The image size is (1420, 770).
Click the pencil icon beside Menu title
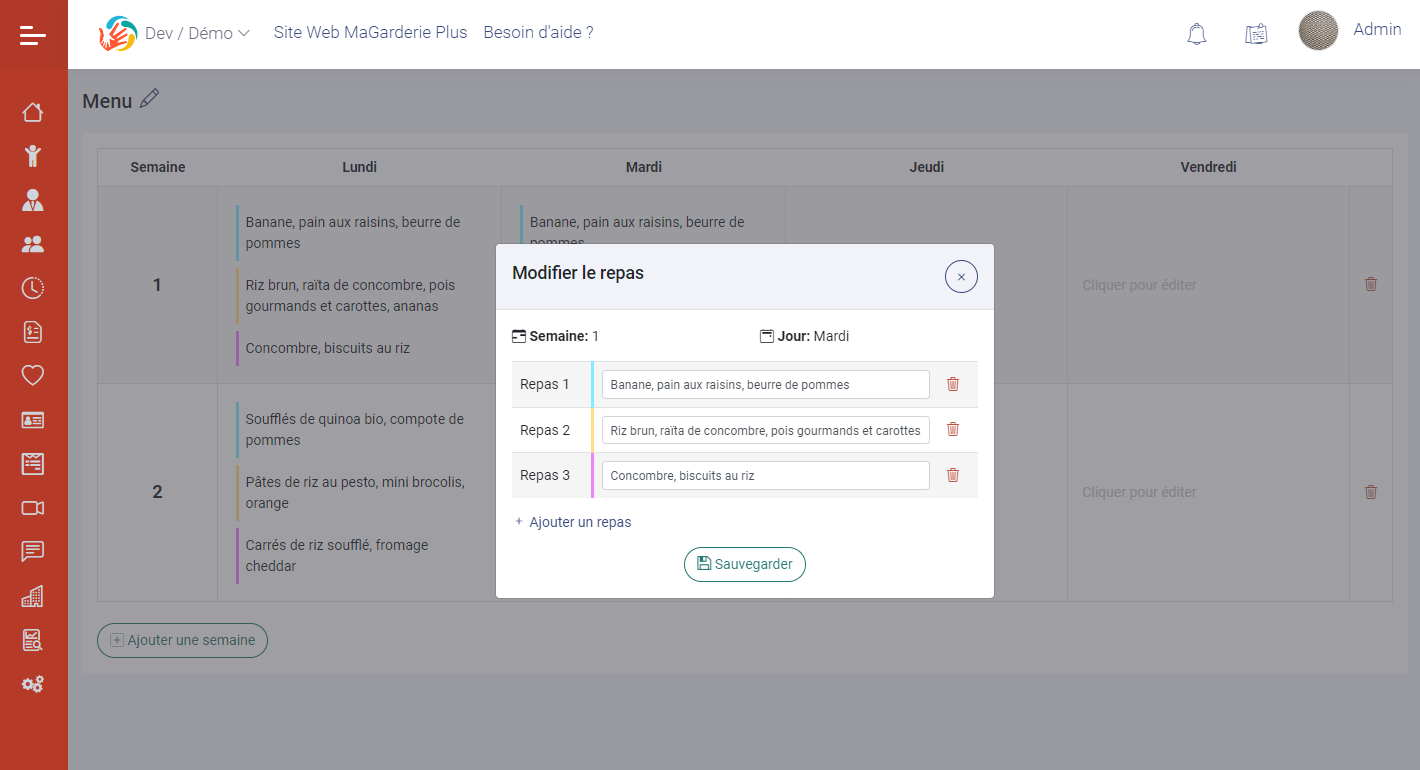149,99
